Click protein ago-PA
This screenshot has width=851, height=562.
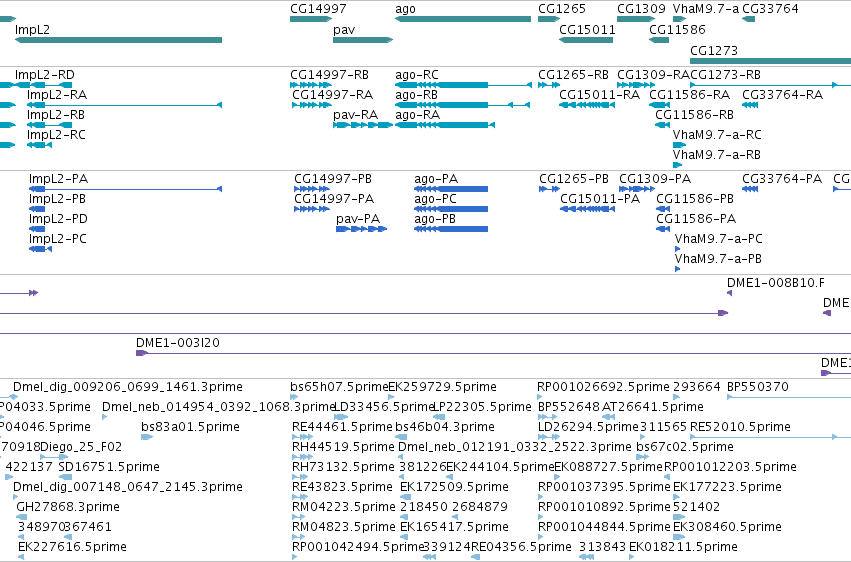pyautogui.click(x=436, y=179)
